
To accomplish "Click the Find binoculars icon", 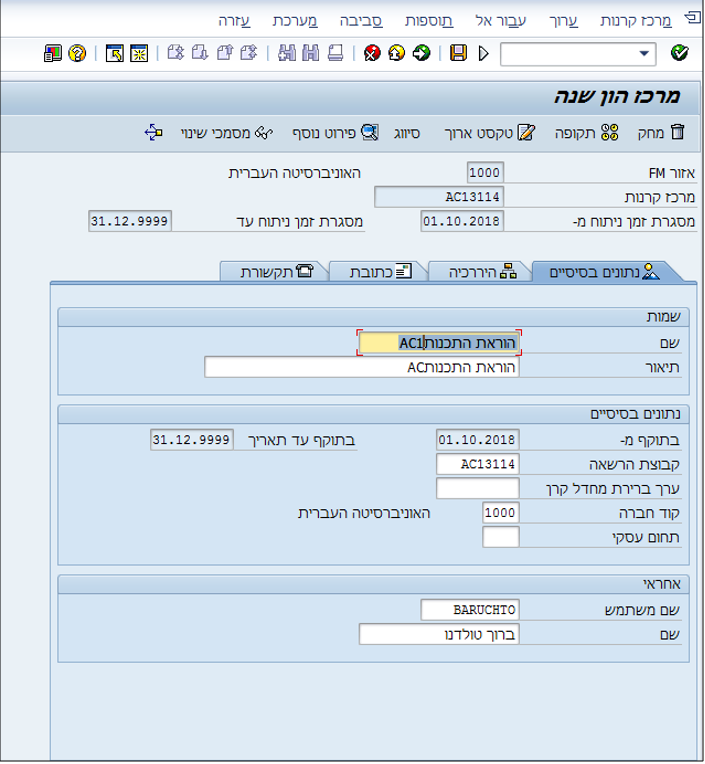I will coord(310,53).
